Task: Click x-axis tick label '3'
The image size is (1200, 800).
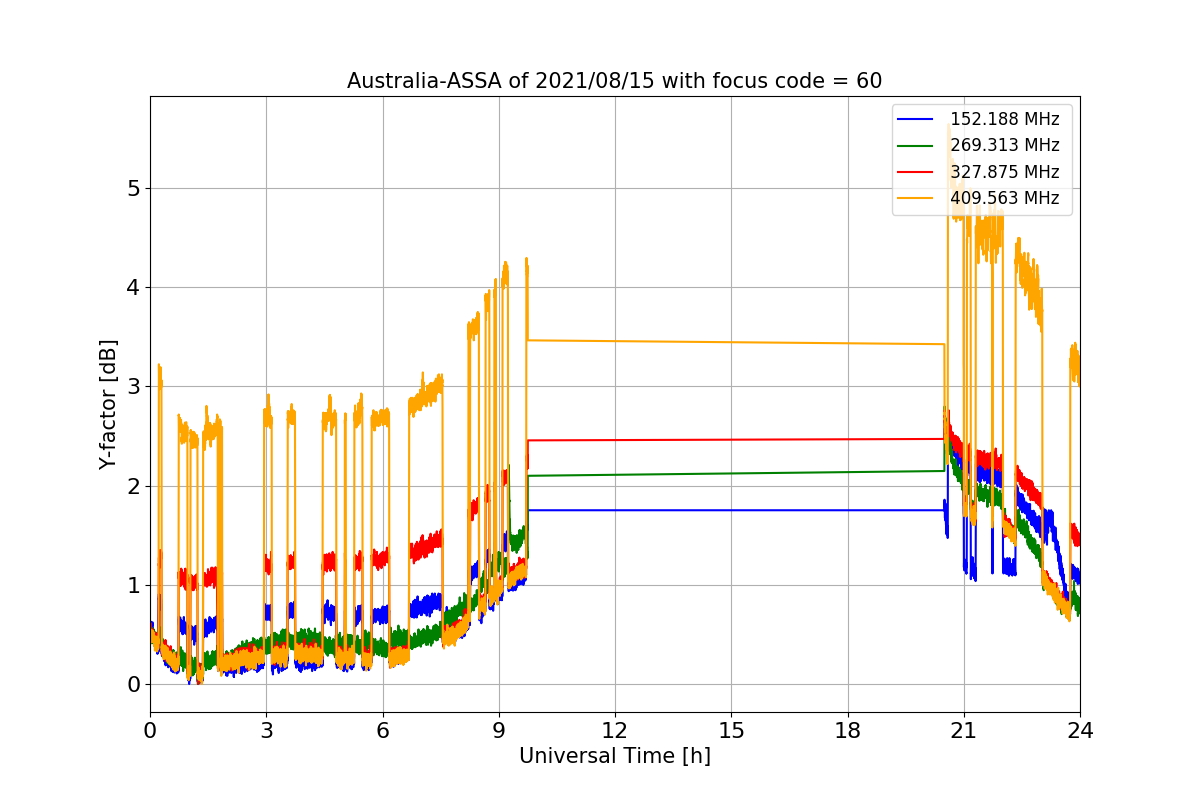Action: pyautogui.click(x=266, y=731)
